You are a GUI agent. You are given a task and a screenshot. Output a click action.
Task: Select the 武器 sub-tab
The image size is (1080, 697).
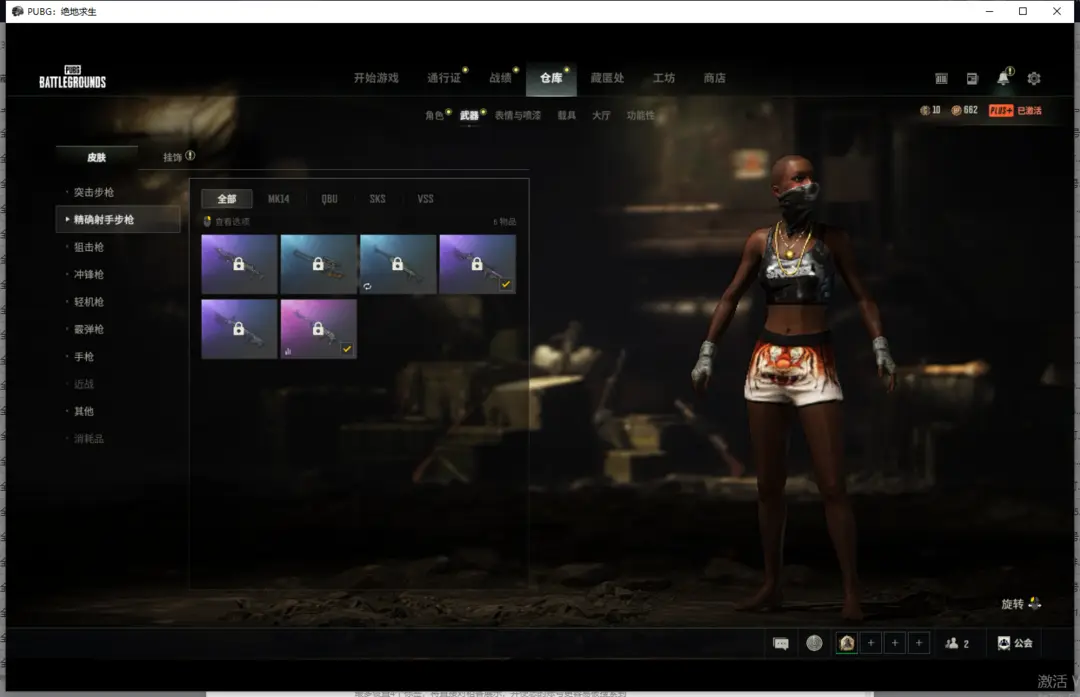(470, 115)
